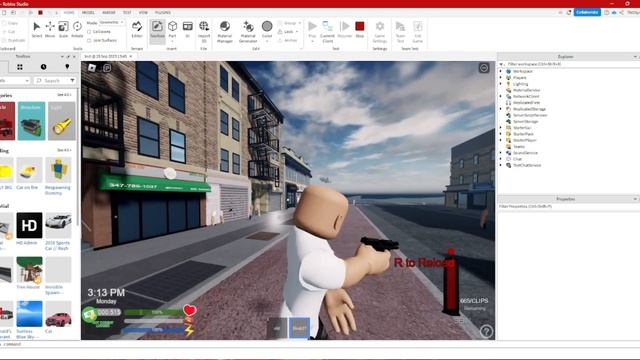Activate the Scale tool
The height and width of the screenshot is (360, 640).
click(63, 29)
